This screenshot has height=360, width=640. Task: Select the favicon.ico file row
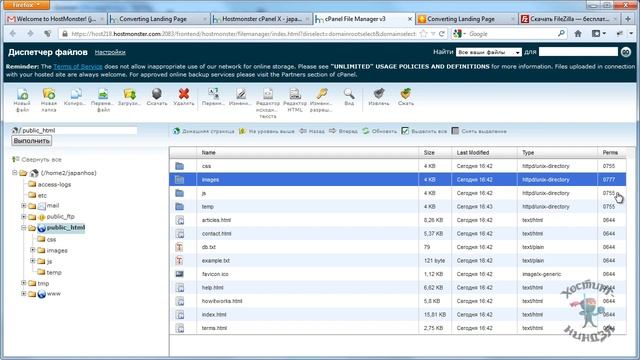point(398,274)
